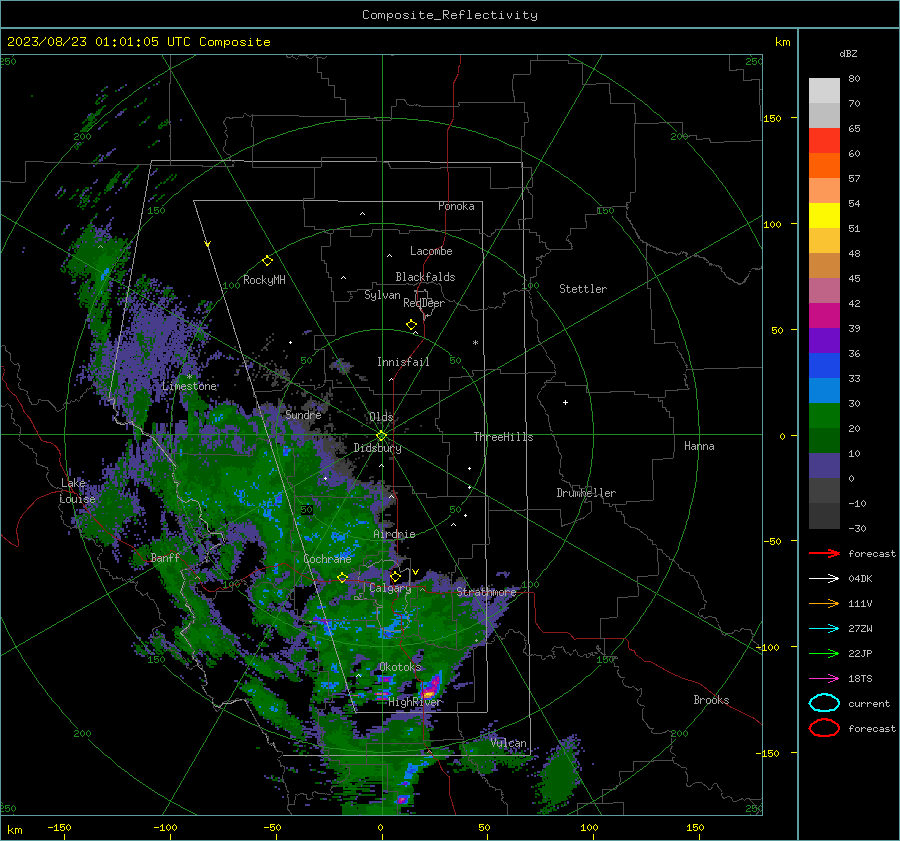Click the Banff town label
The width and height of the screenshot is (900, 841).
click(165, 557)
